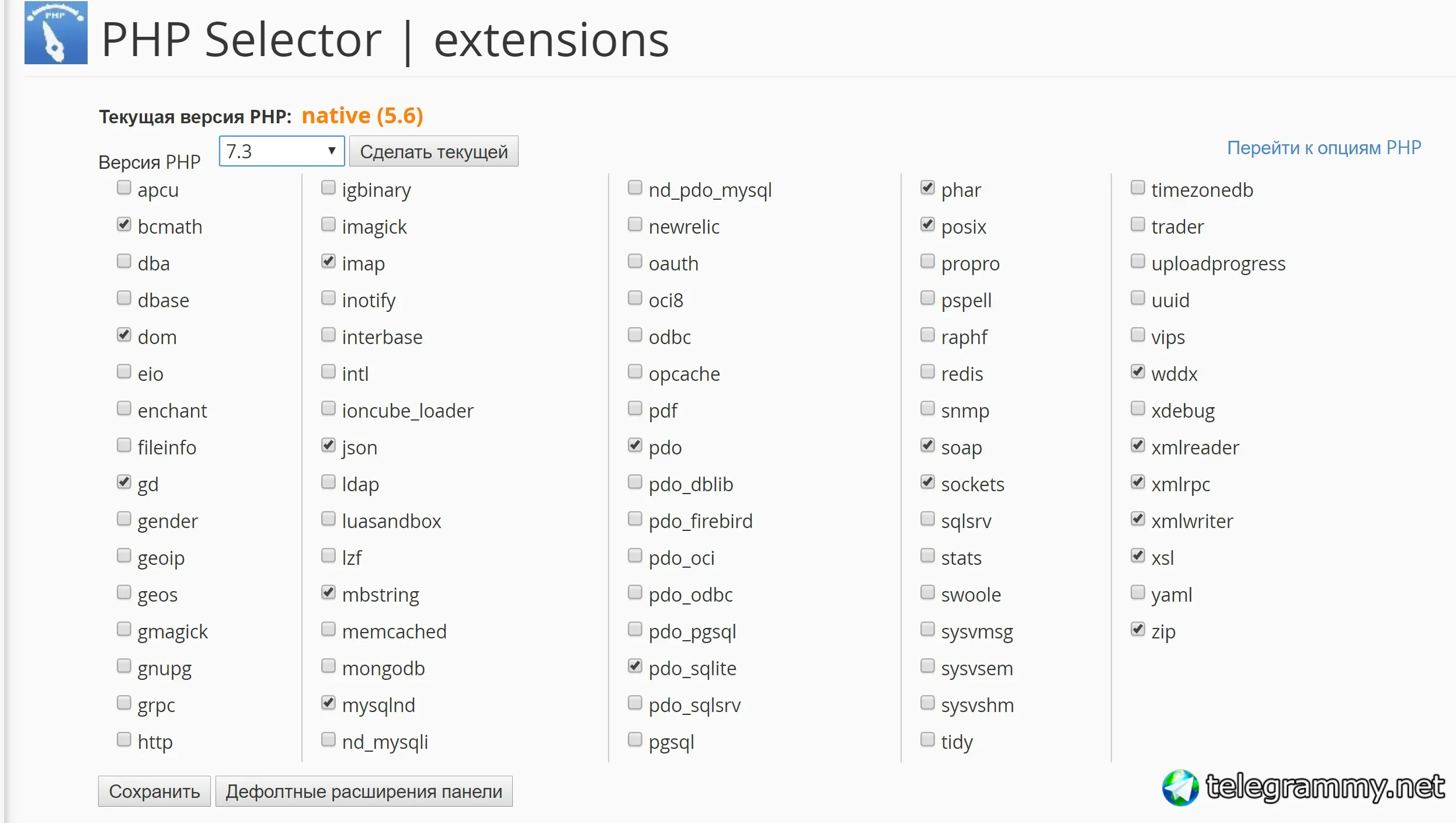Check the nd_mysqli extension box
The image size is (1456, 823).
coord(328,739)
